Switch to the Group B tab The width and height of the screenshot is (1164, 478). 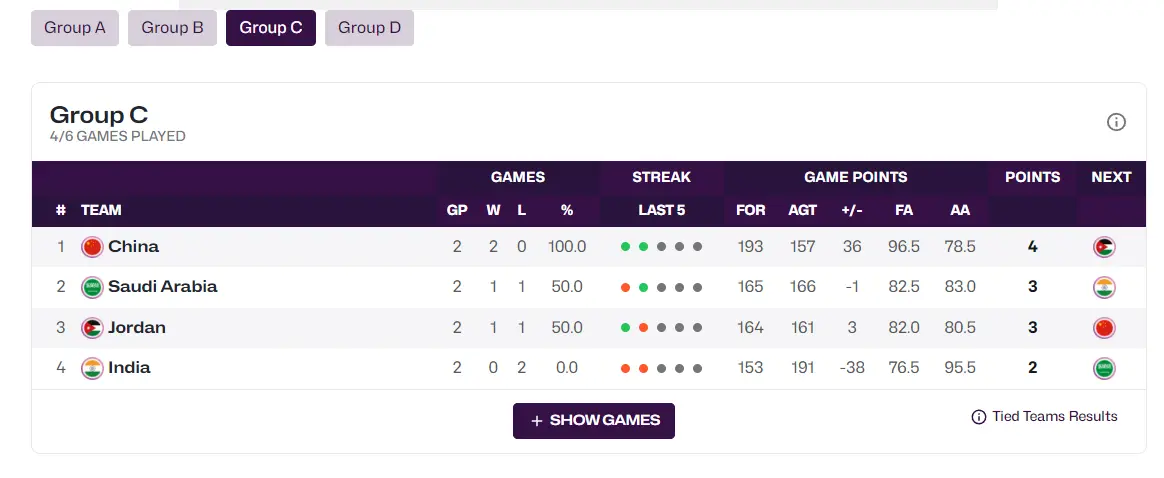pyautogui.click(x=172, y=28)
